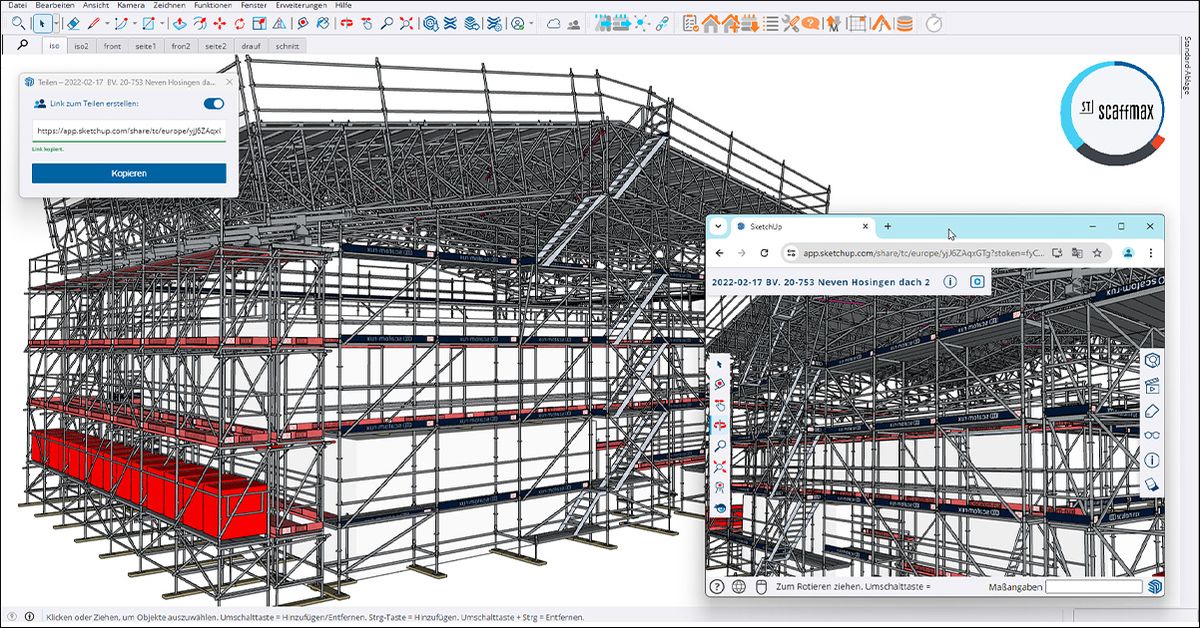This screenshot has width=1200, height=628.
Task: Open the glasses display panel in browser viewer
Action: 1151,435
